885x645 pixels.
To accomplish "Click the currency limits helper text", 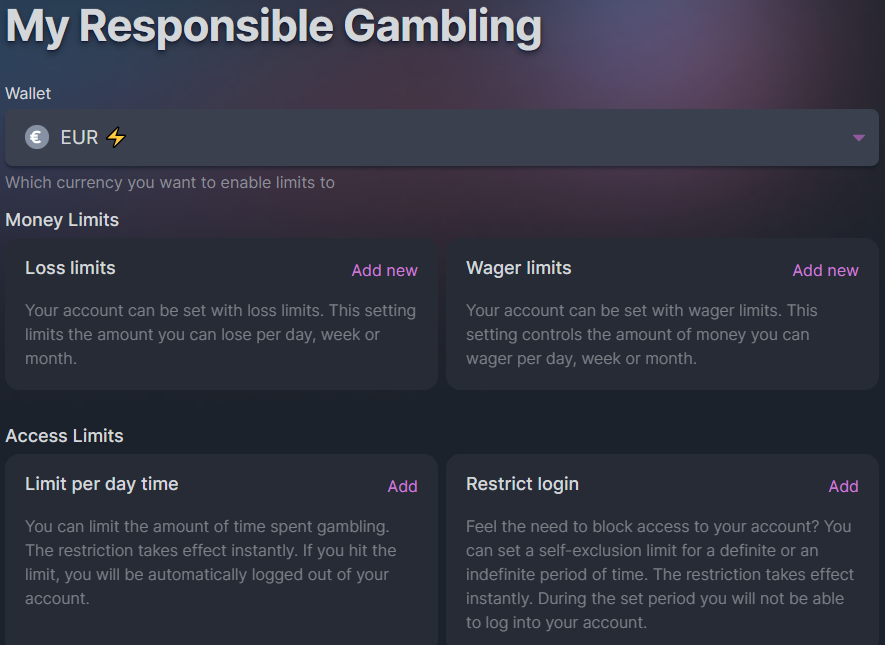I will point(170,182).
